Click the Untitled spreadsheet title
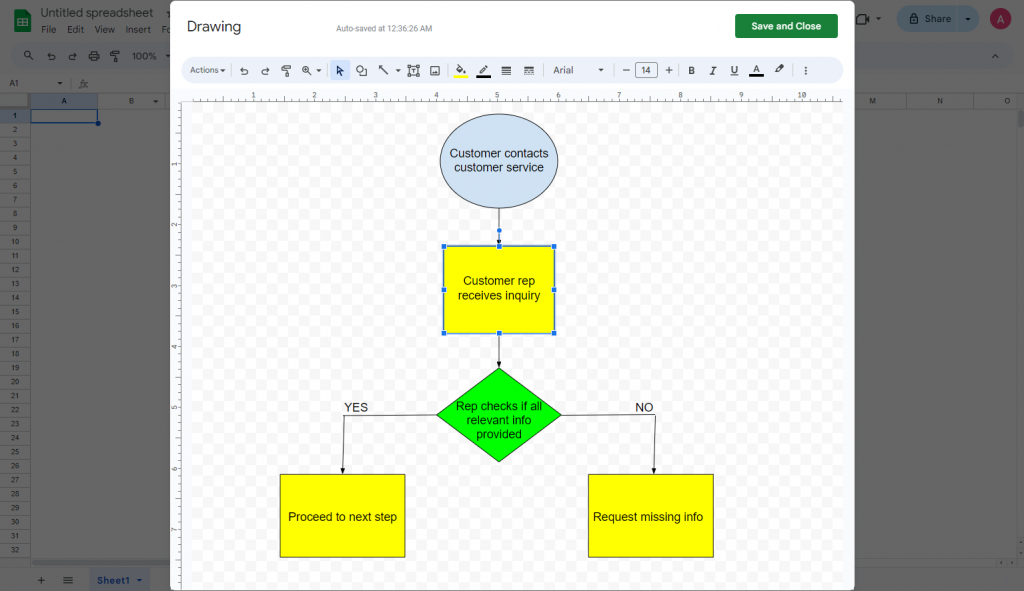1024x591 pixels. point(97,12)
